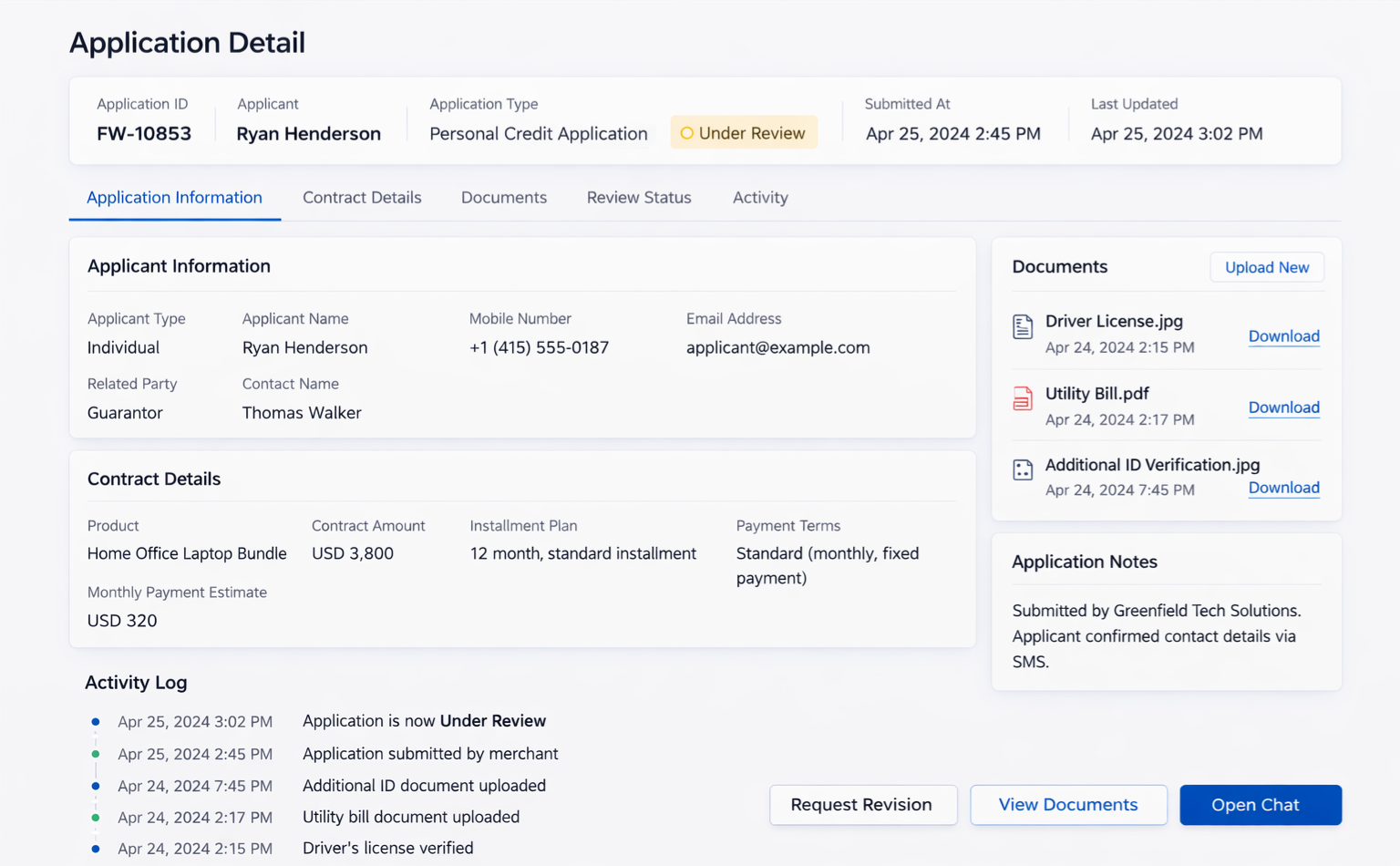
Task: Click the Under Review status badge
Action: tap(744, 132)
